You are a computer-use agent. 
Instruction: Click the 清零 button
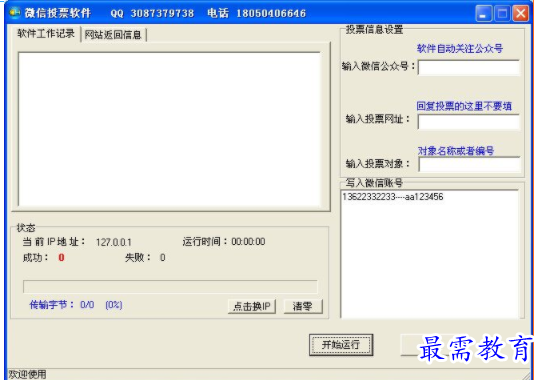303,306
